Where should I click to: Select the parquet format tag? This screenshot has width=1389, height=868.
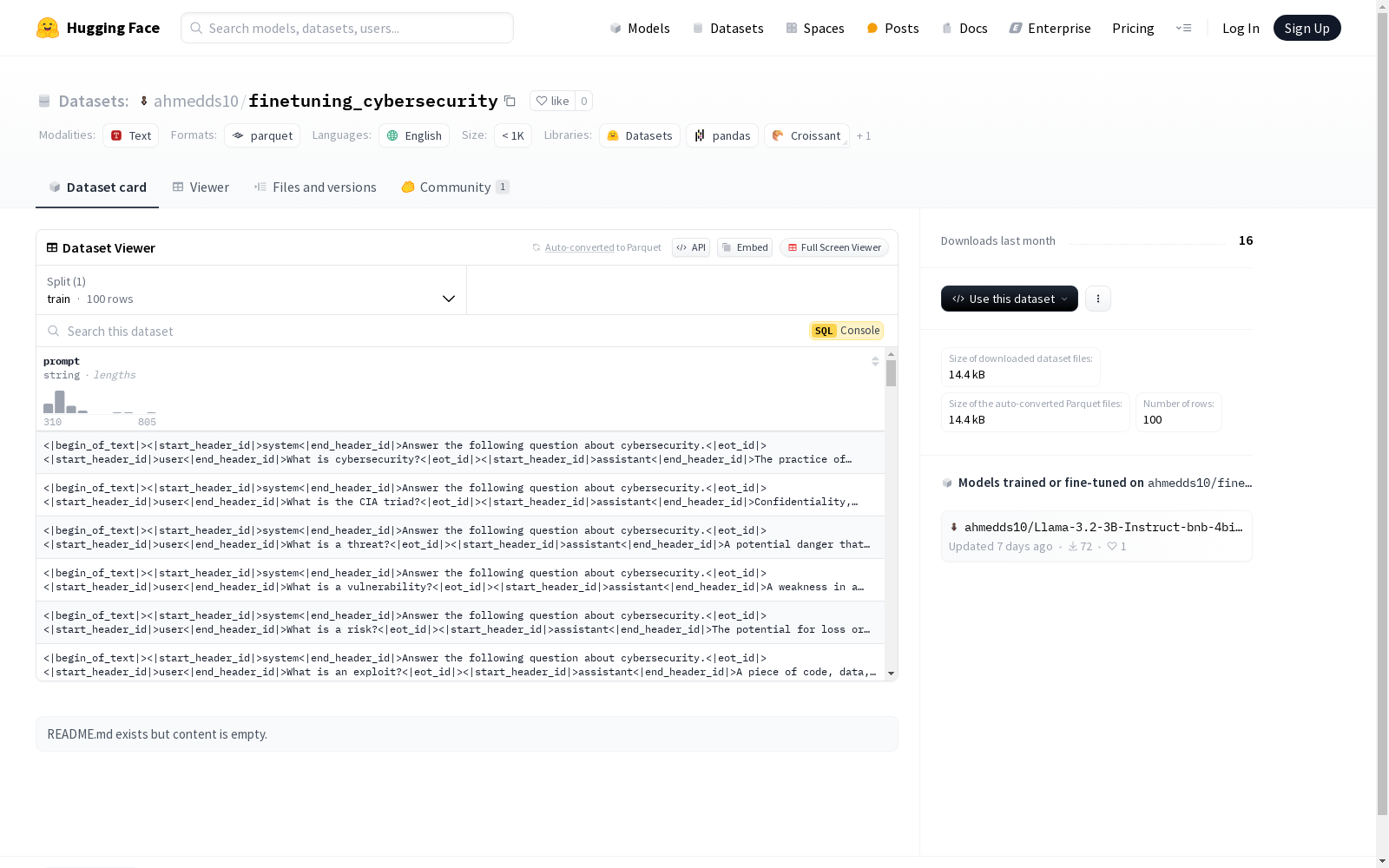click(x=262, y=135)
